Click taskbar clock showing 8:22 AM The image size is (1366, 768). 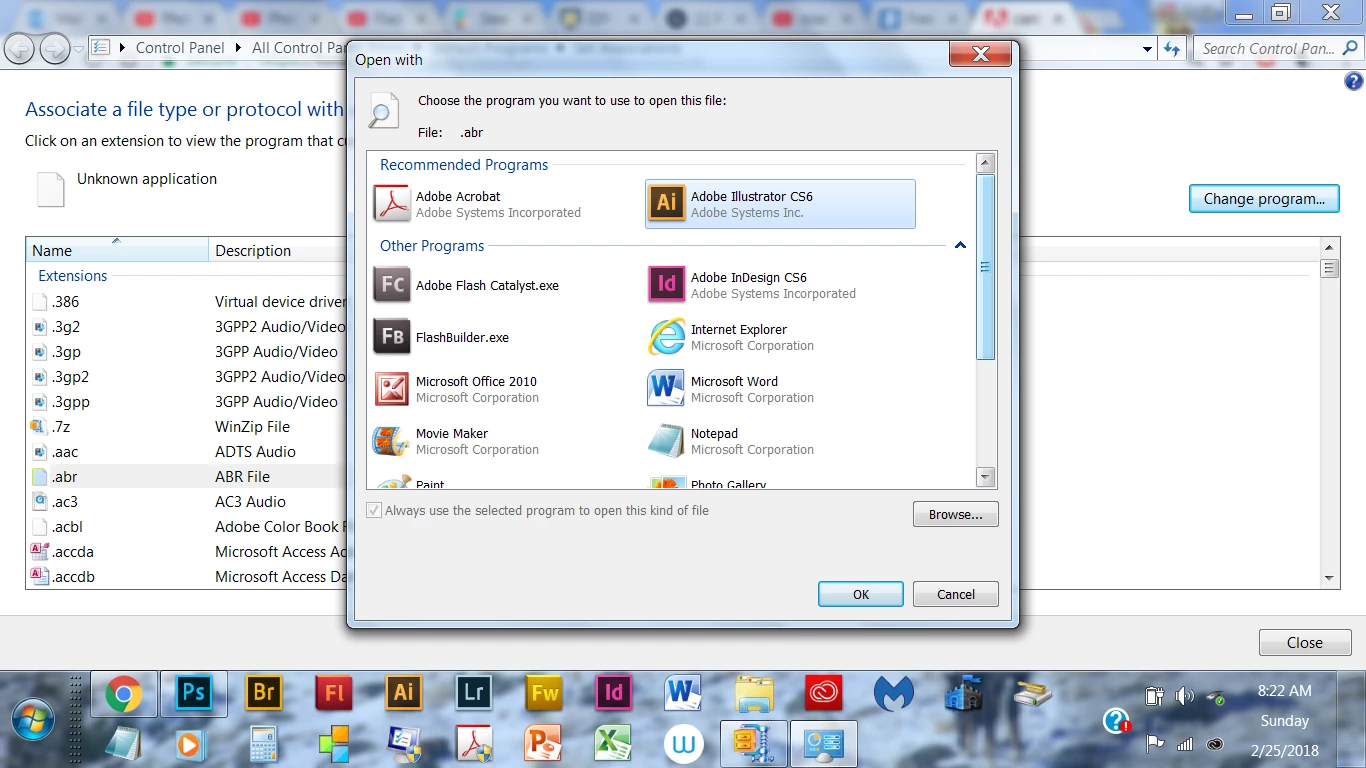1284,691
